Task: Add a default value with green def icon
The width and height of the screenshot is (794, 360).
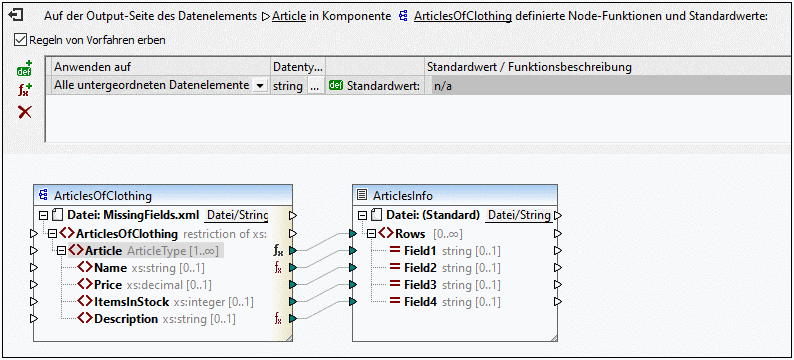Action: (24, 70)
